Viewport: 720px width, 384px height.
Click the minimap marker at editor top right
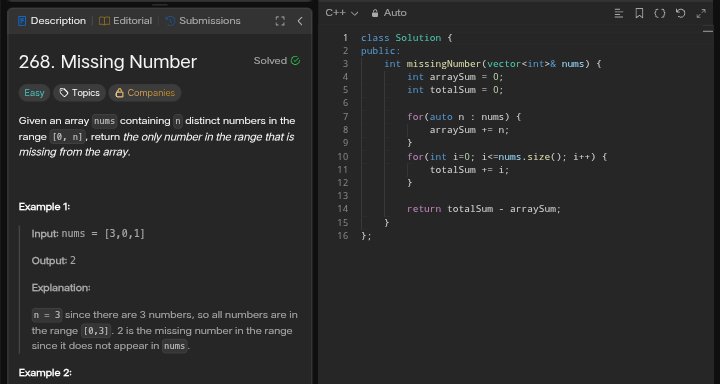708,31
